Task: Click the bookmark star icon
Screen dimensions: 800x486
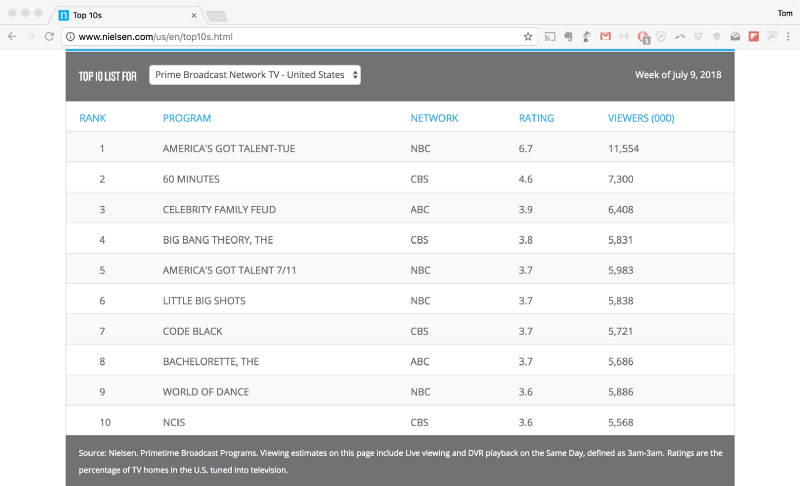Action: click(x=528, y=36)
